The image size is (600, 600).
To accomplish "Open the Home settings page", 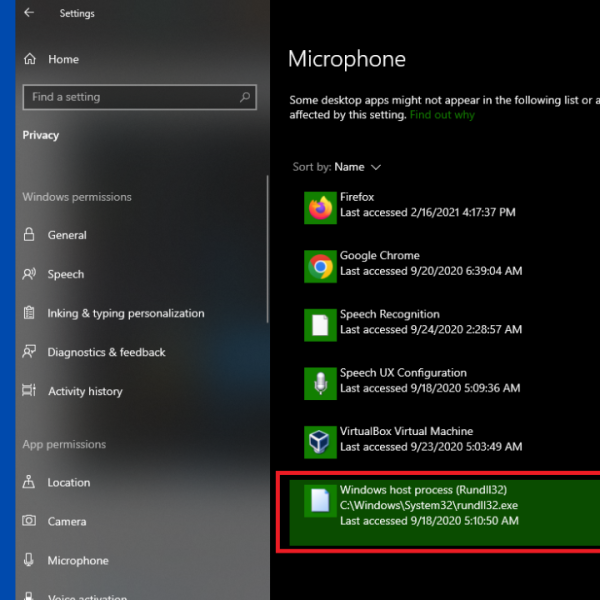I will 63,59.
